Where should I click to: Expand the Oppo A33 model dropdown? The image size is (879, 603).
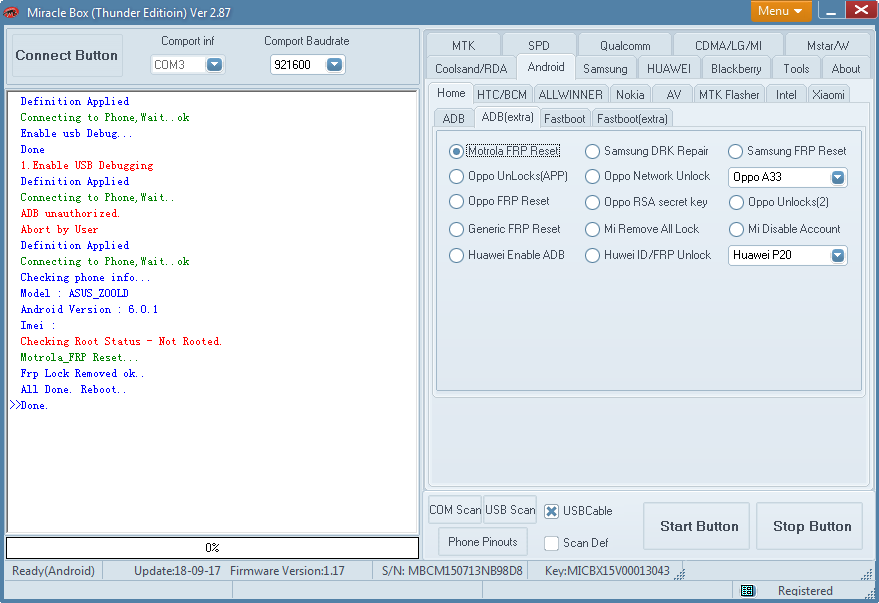click(x=838, y=178)
